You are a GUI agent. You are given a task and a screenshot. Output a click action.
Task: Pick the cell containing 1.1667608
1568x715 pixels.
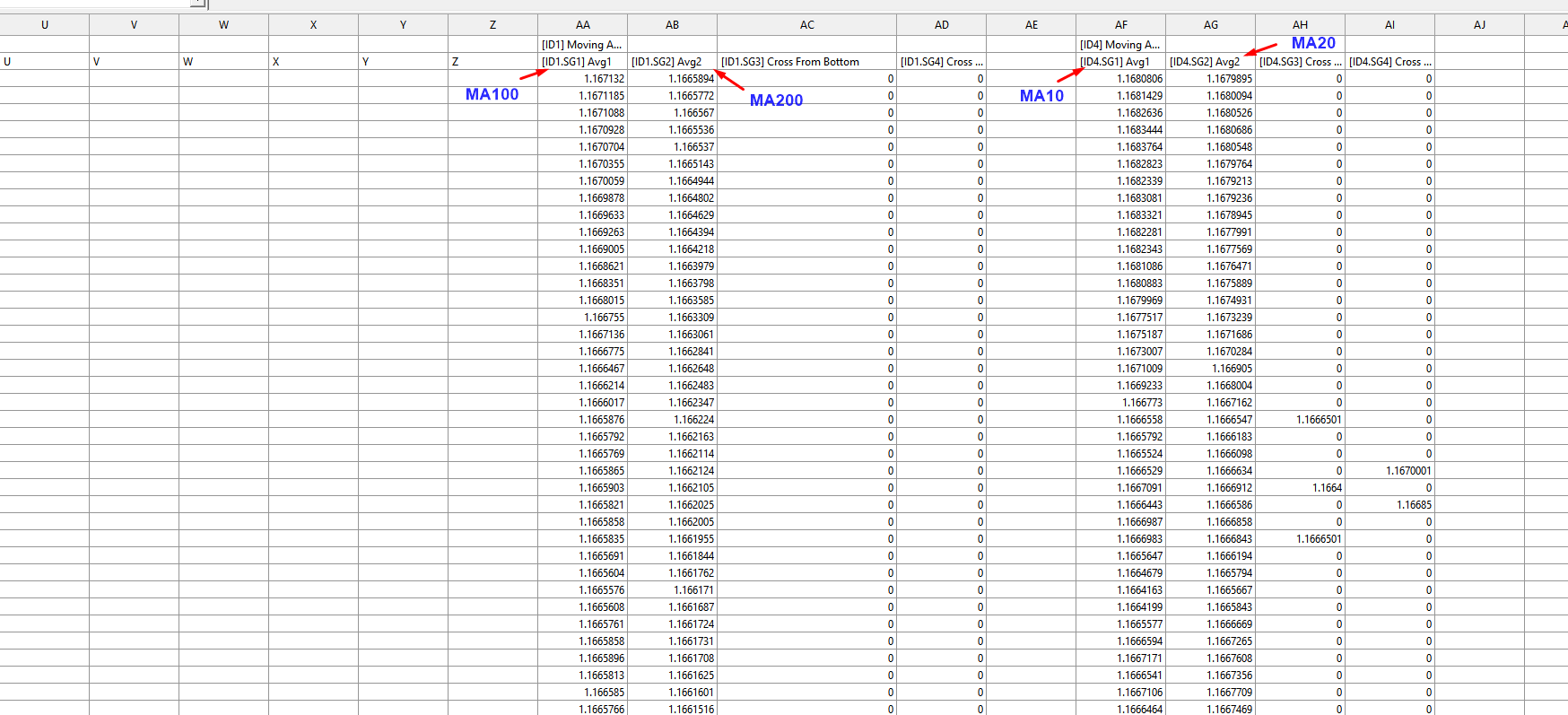pyautogui.click(x=1211, y=658)
